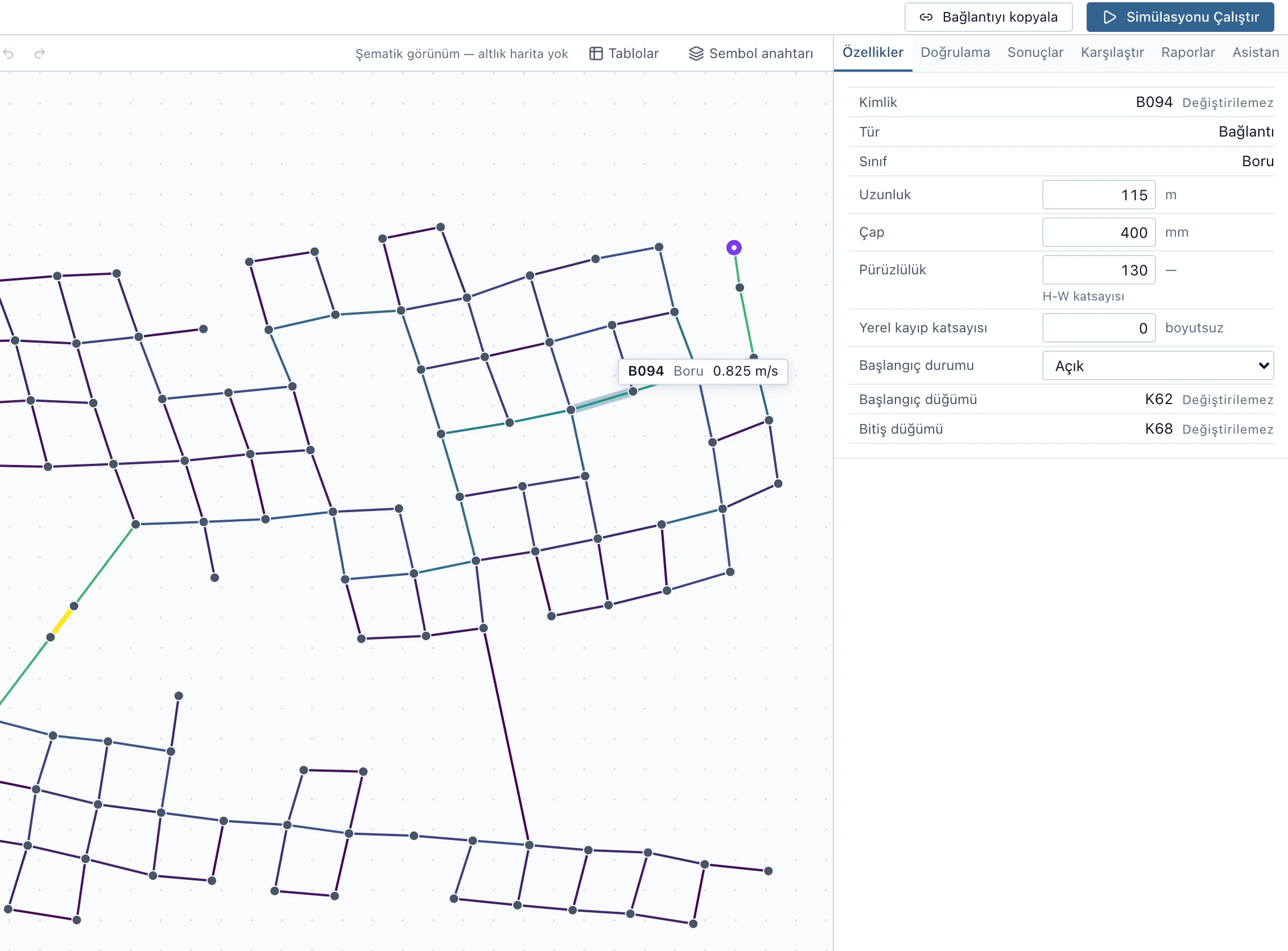1288x951 pixels.
Task: Open the Asistan tab
Action: tap(1255, 52)
